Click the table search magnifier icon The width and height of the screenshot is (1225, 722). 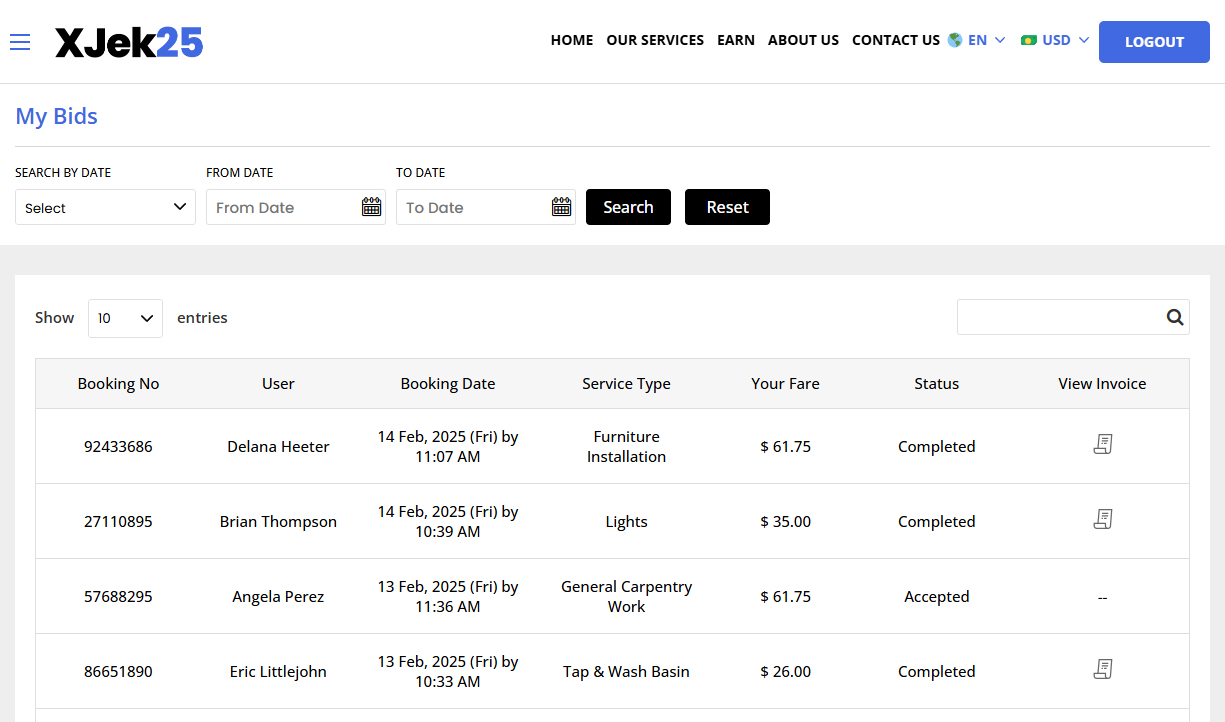(1174, 318)
